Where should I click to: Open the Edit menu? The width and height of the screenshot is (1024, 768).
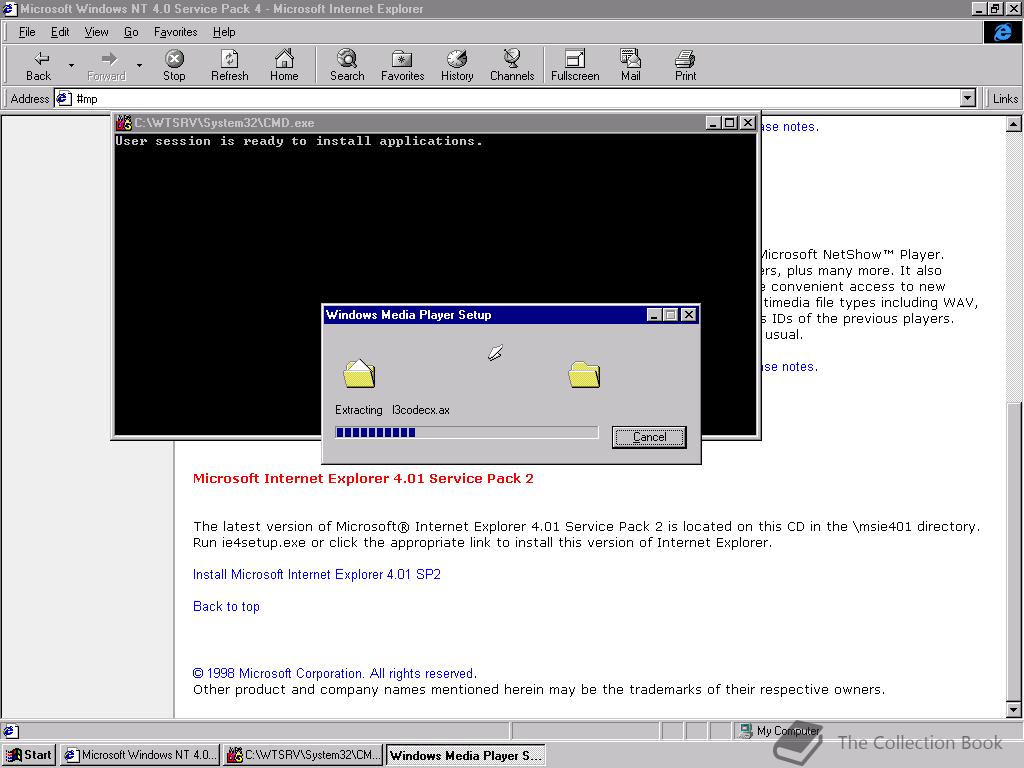[60, 32]
